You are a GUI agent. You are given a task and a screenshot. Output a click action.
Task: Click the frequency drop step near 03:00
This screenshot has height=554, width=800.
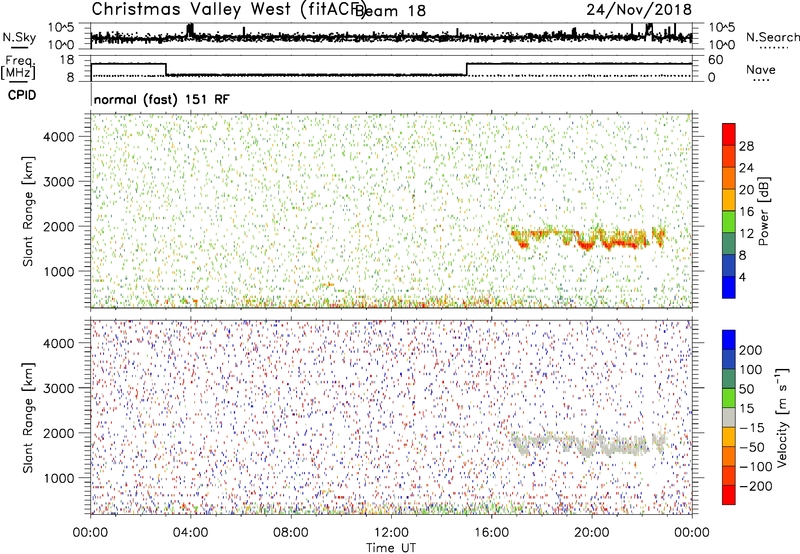pyautogui.click(x=166, y=69)
